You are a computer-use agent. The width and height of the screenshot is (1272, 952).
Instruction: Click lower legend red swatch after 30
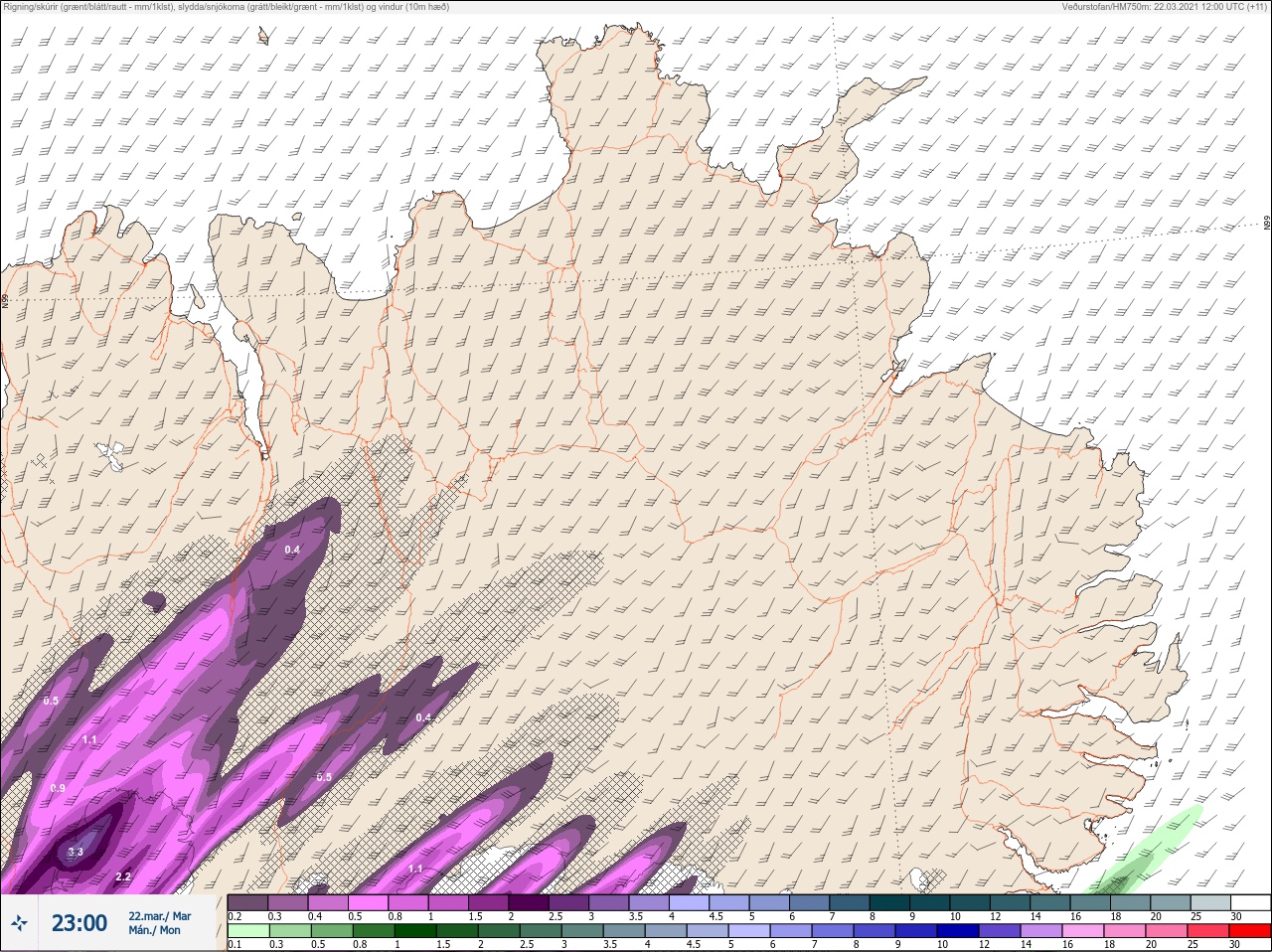pyautogui.click(x=1250, y=931)
